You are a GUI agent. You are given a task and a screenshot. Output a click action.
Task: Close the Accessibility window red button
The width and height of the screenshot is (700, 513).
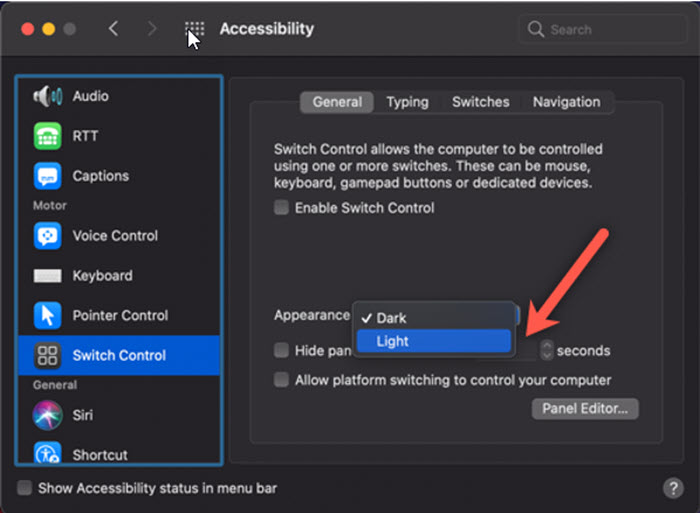(28, 29)
